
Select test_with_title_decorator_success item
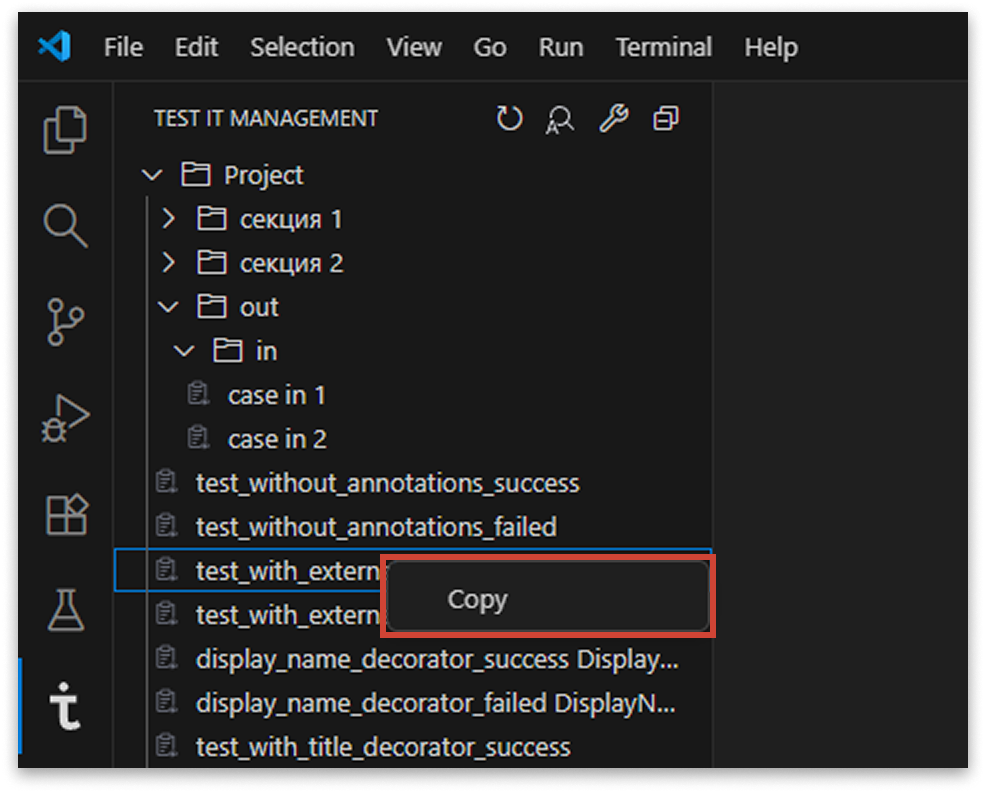tap(382, 747)
